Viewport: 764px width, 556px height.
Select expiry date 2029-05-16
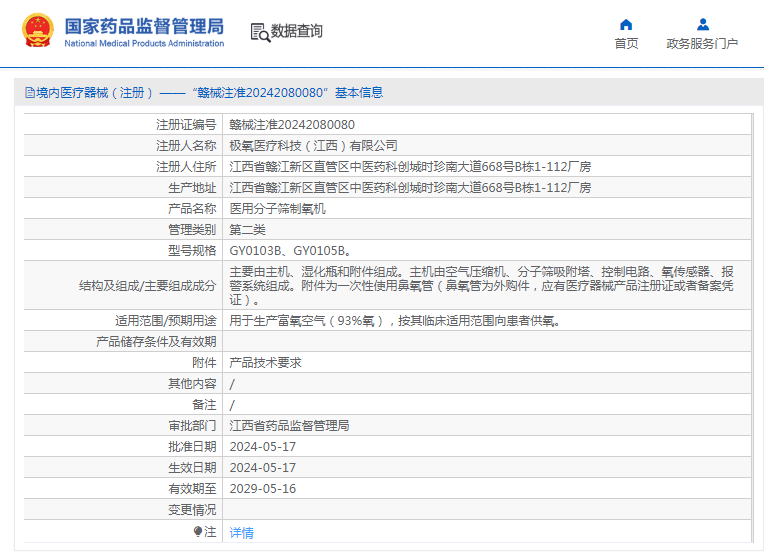click(x=263, y=489)
